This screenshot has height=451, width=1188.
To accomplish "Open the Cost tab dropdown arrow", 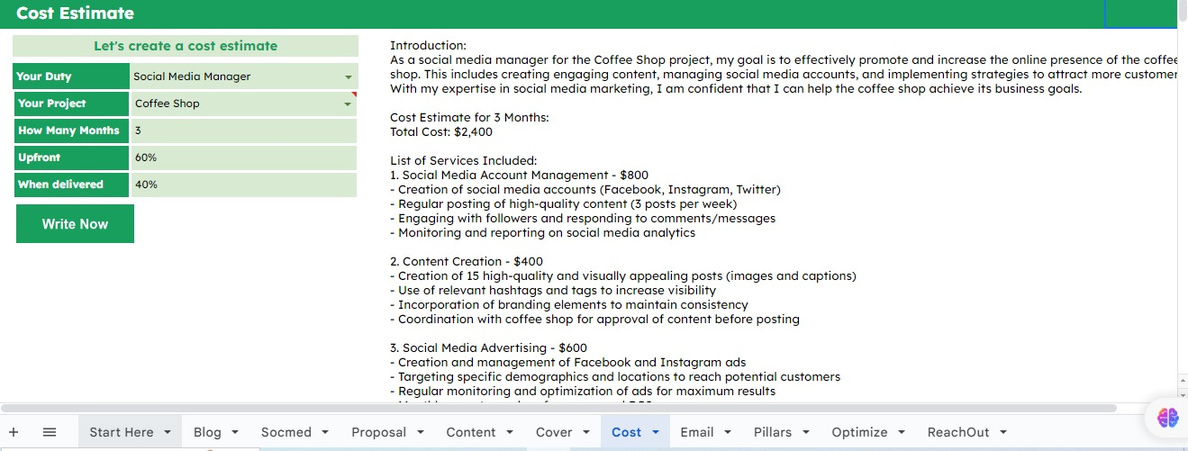I will 655,432.
